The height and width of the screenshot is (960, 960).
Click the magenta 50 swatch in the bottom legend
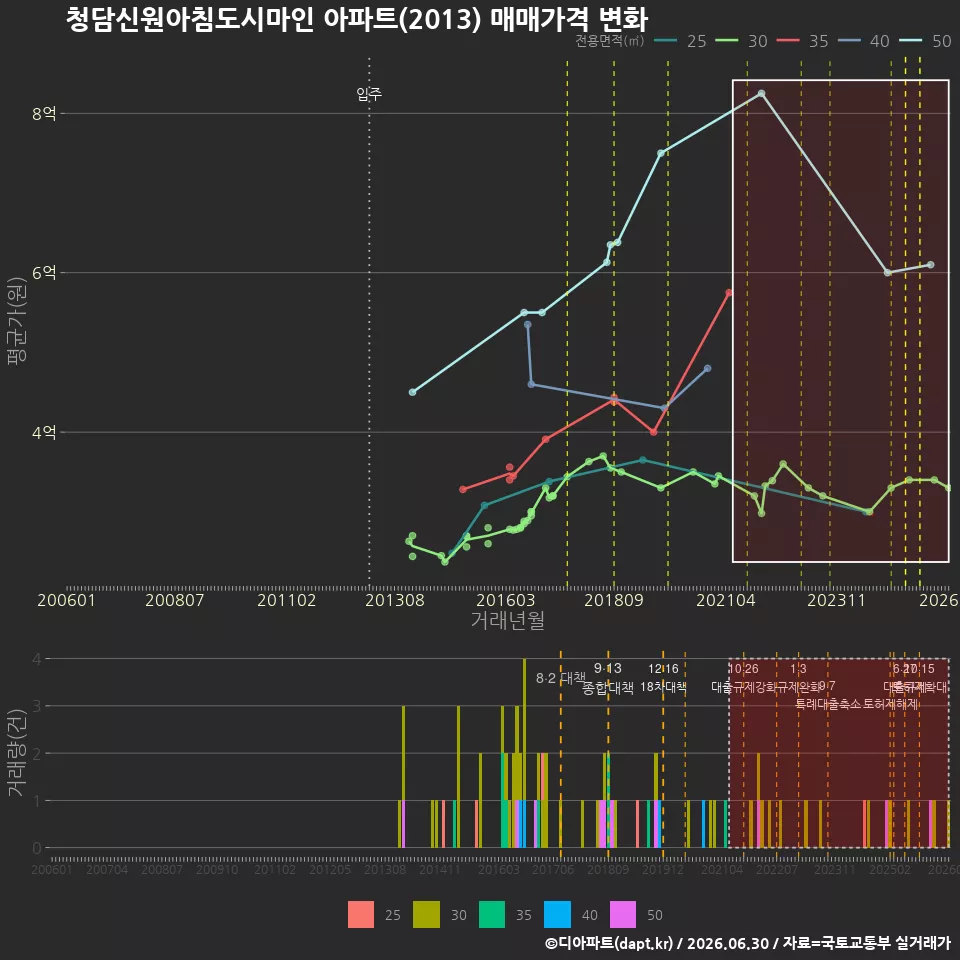tap(623, 915)
